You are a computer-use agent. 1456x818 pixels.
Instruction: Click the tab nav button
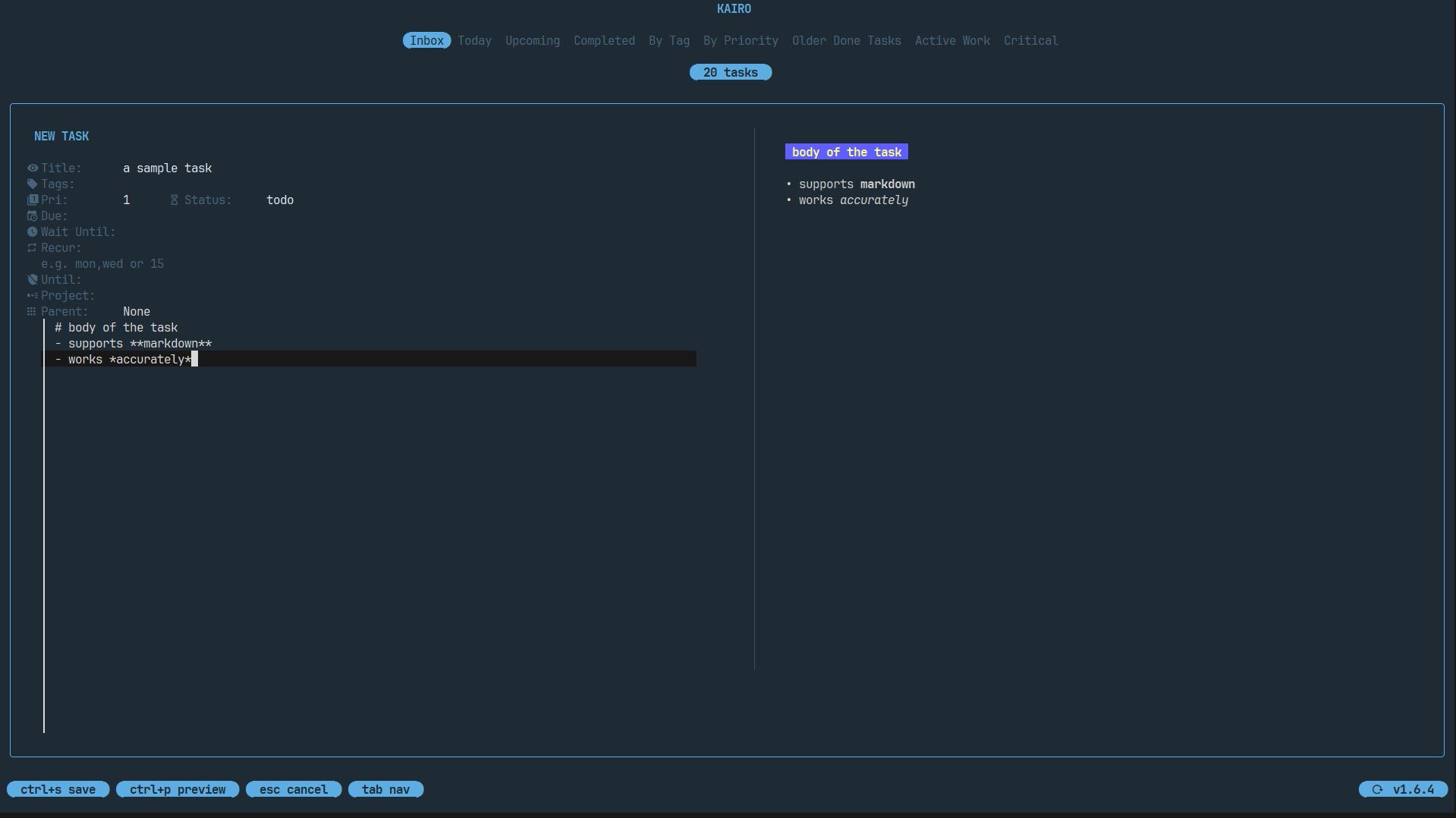386,790
